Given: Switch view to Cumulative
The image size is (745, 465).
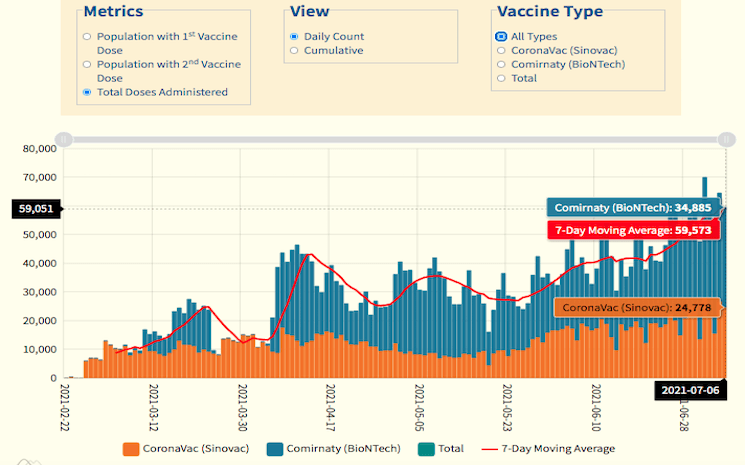Looking at the screenshot, I should click(294, 50).
